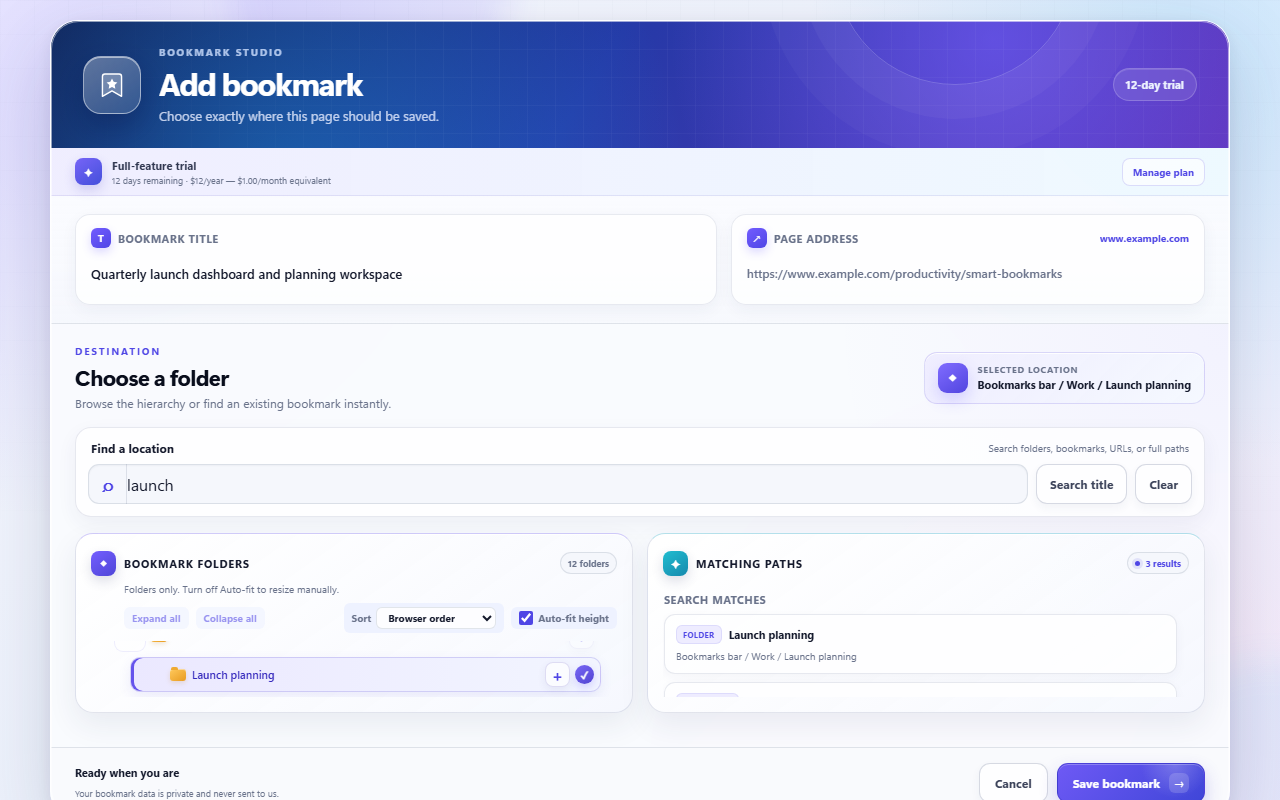Image resolution: width=1280 pixels, height=800 pixels.
Task: Click the Bookmark Folders panel icon
Action: 103,564
